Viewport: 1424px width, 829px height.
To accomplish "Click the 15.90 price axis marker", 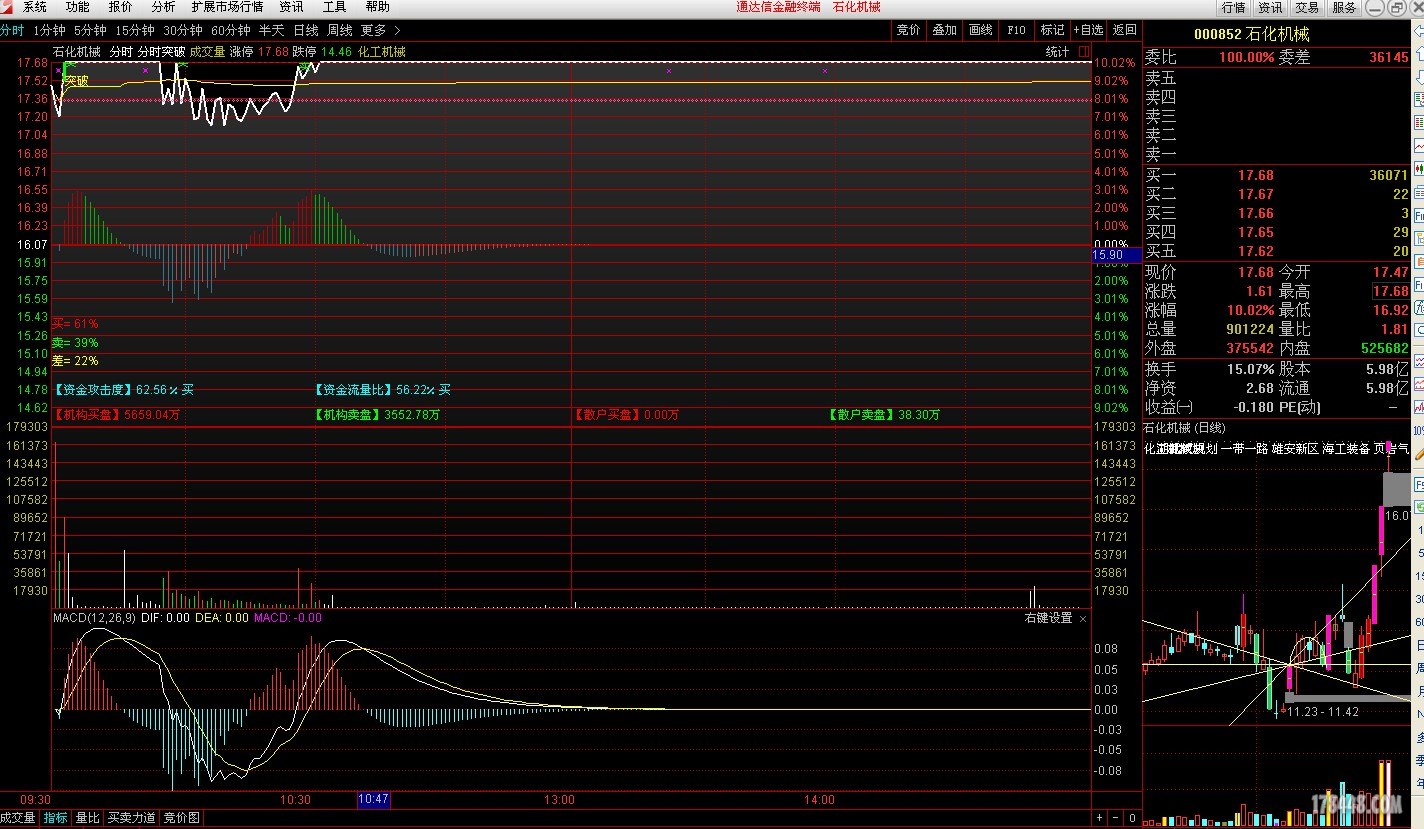I will click(1117, 255).
